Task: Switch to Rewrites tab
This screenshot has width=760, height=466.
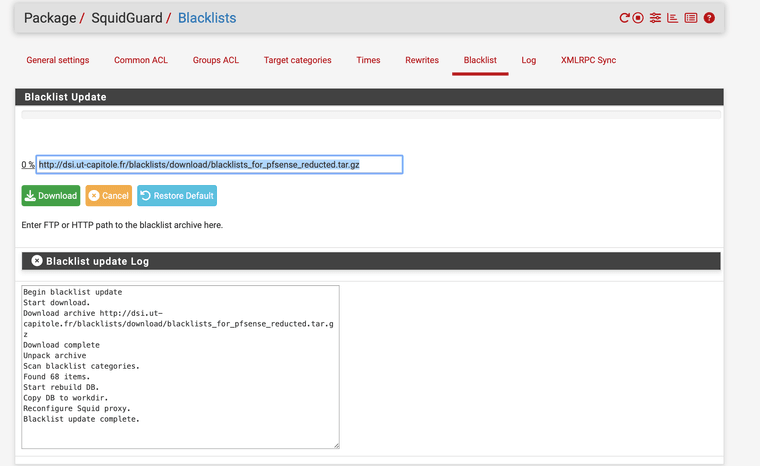Action: click(x=422, y=60)
